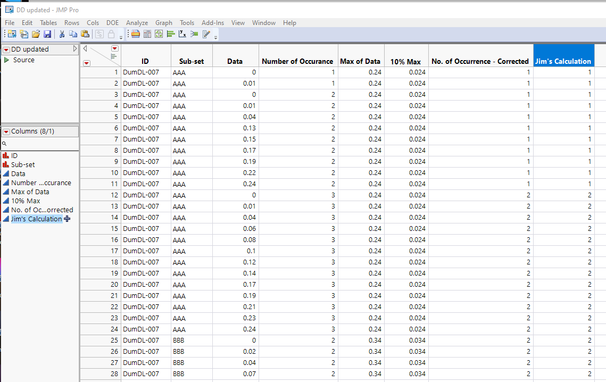Viewport: 606px width, 382px height.
Task: Expand the second toolbar overflow chevron
Action: coord(216,38)
